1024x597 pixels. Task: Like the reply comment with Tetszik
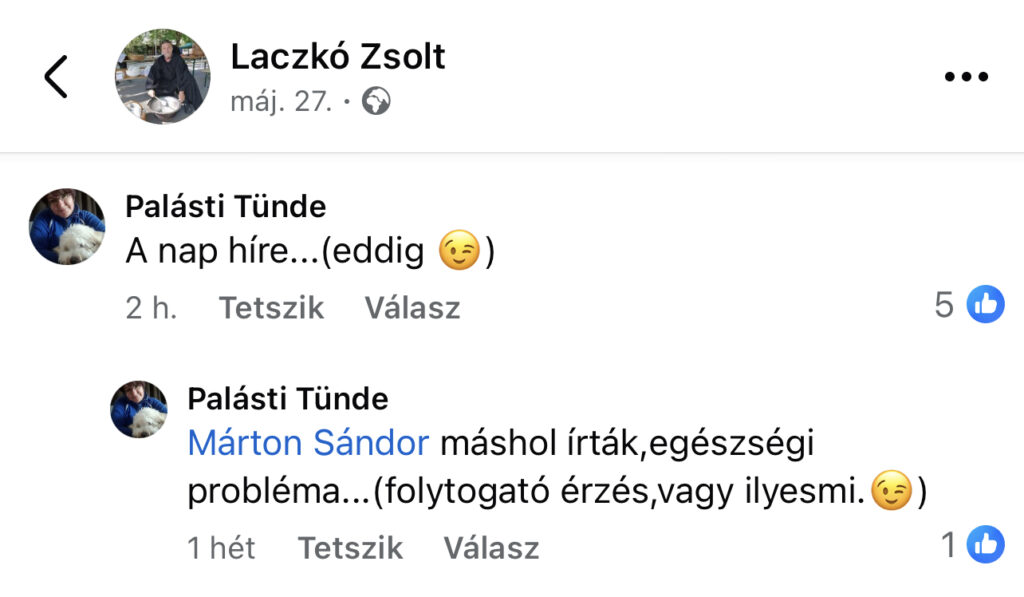click(350, 548)
